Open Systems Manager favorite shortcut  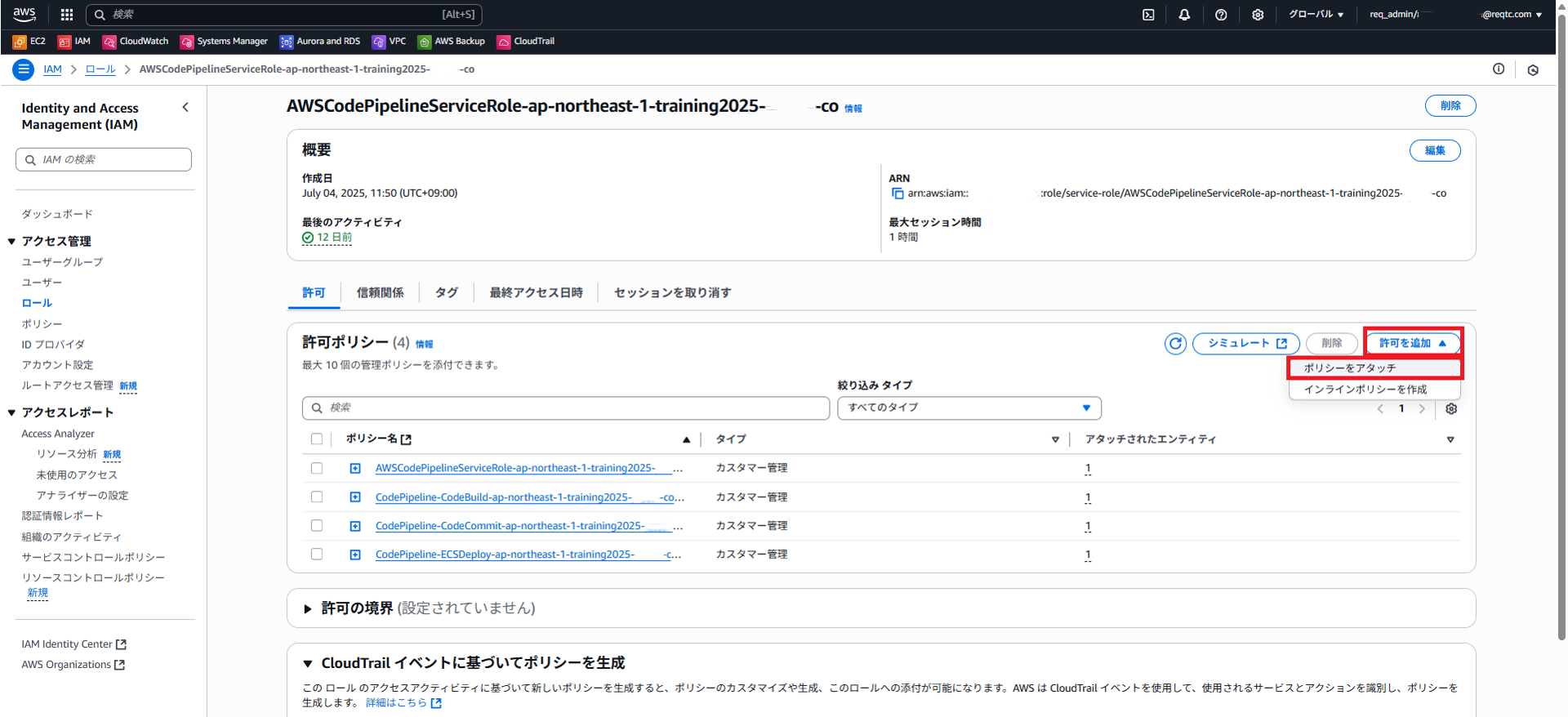tap(225, 42)
